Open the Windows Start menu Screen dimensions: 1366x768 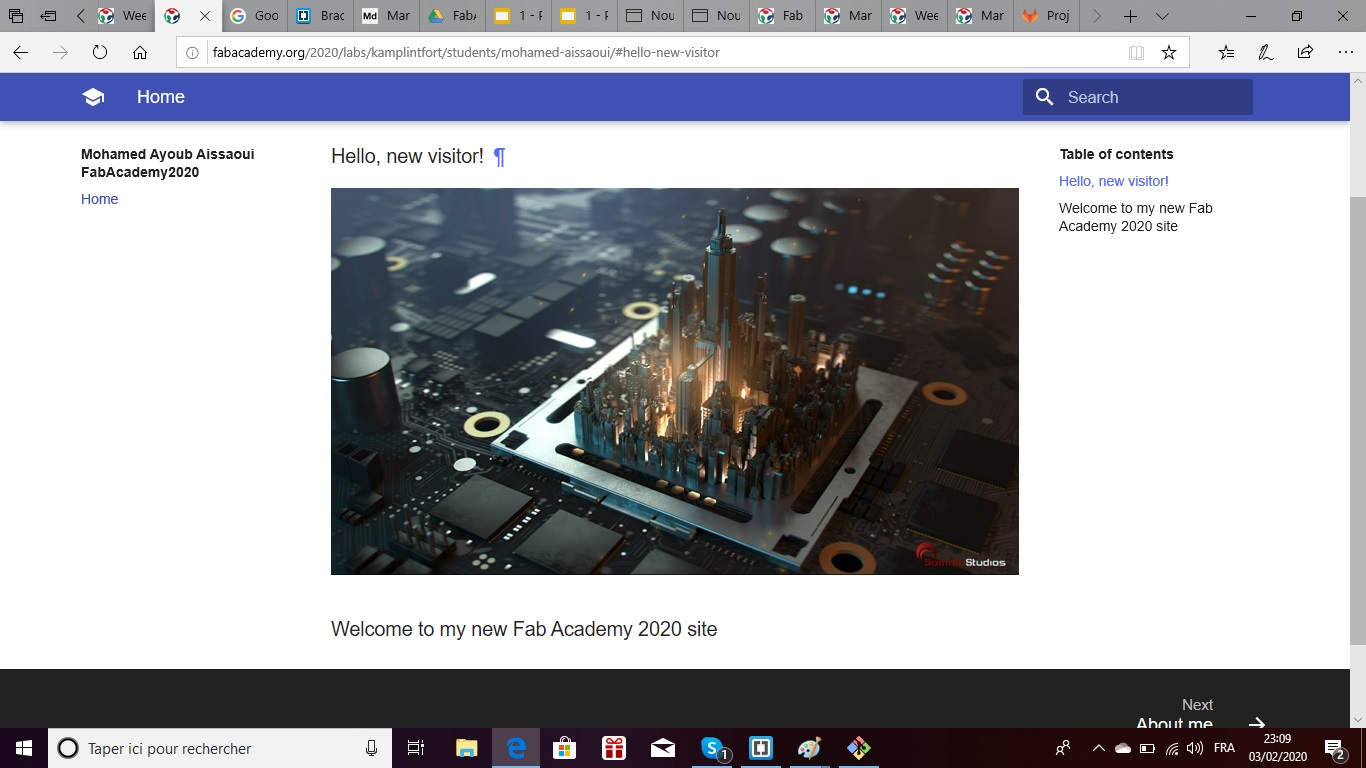[24, 748]
